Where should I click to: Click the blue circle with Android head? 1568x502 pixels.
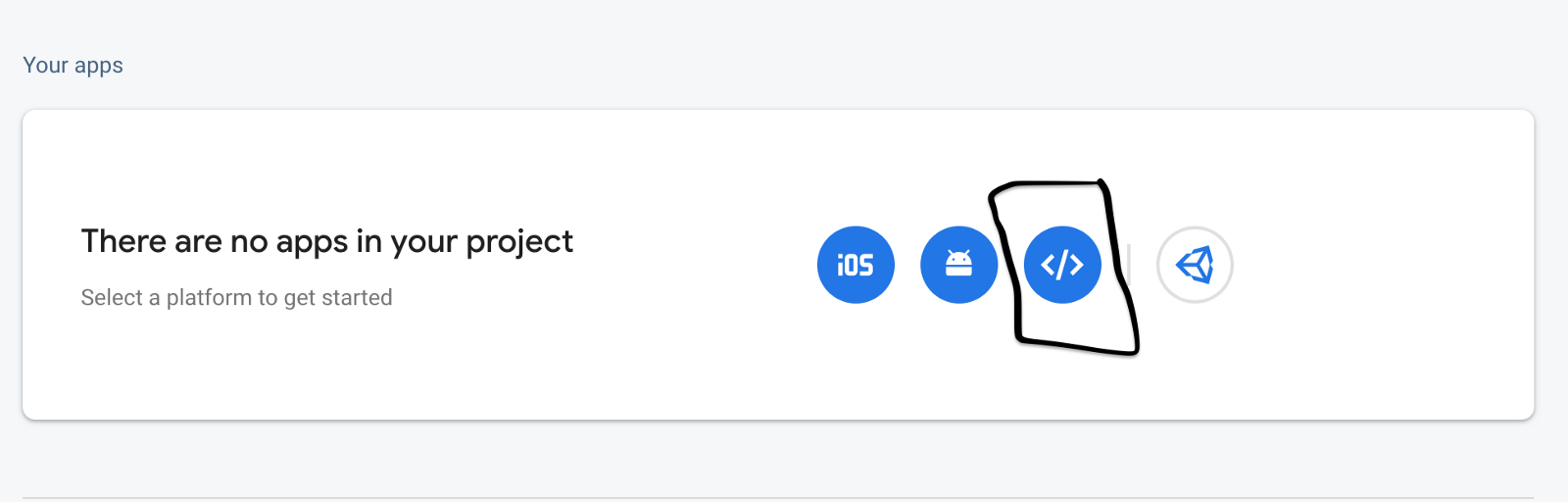click(959, 265)
